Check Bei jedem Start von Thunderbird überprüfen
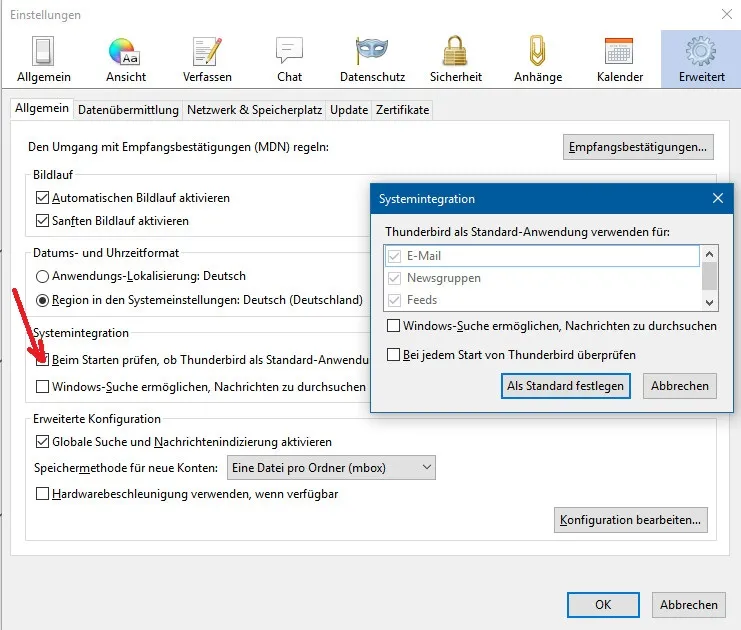 point(393,354)
